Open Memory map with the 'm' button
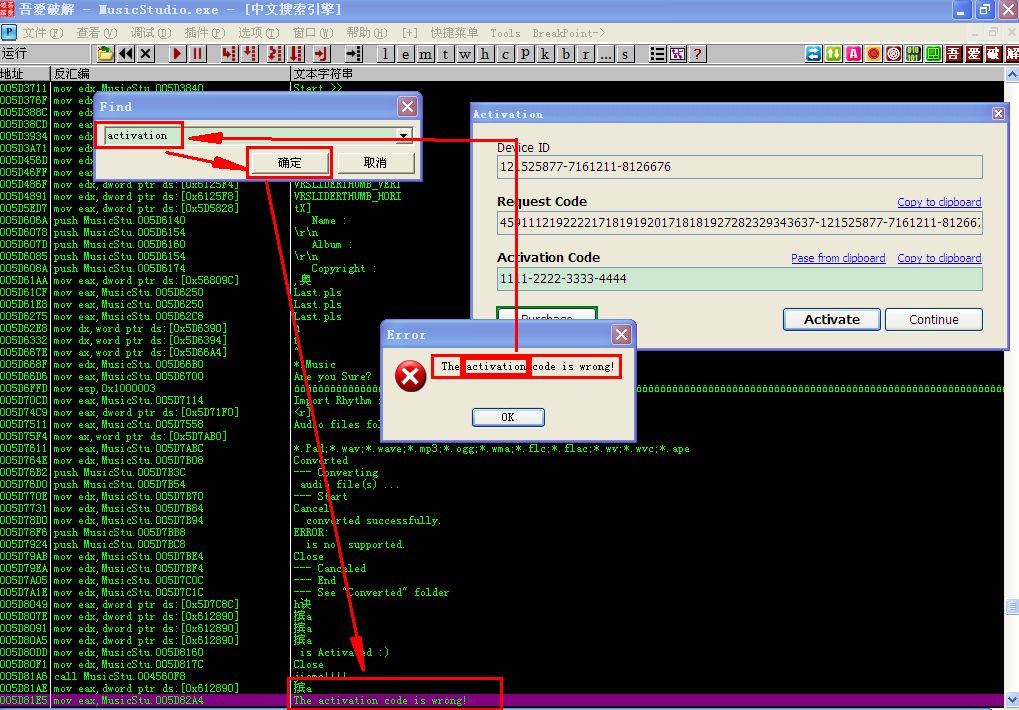The image size is (1019, 710). click(x=426, y=54)
